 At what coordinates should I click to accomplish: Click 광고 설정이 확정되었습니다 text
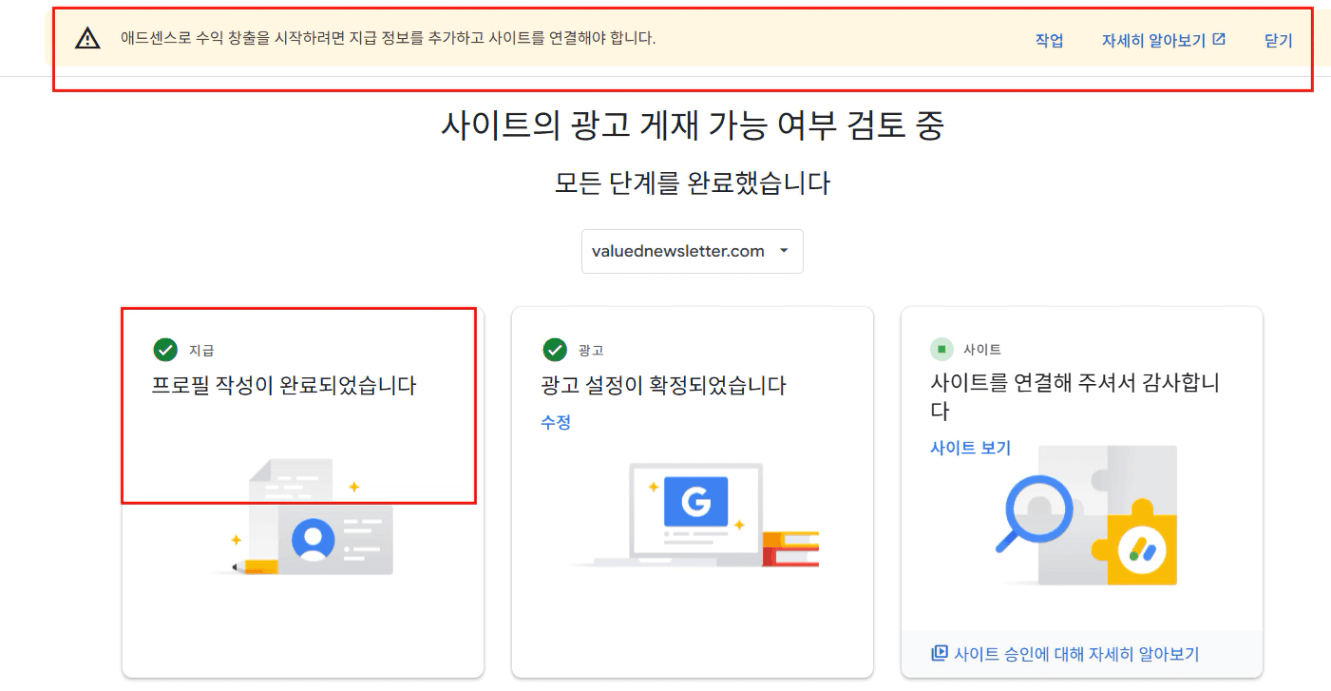click(x=664, y=385)
